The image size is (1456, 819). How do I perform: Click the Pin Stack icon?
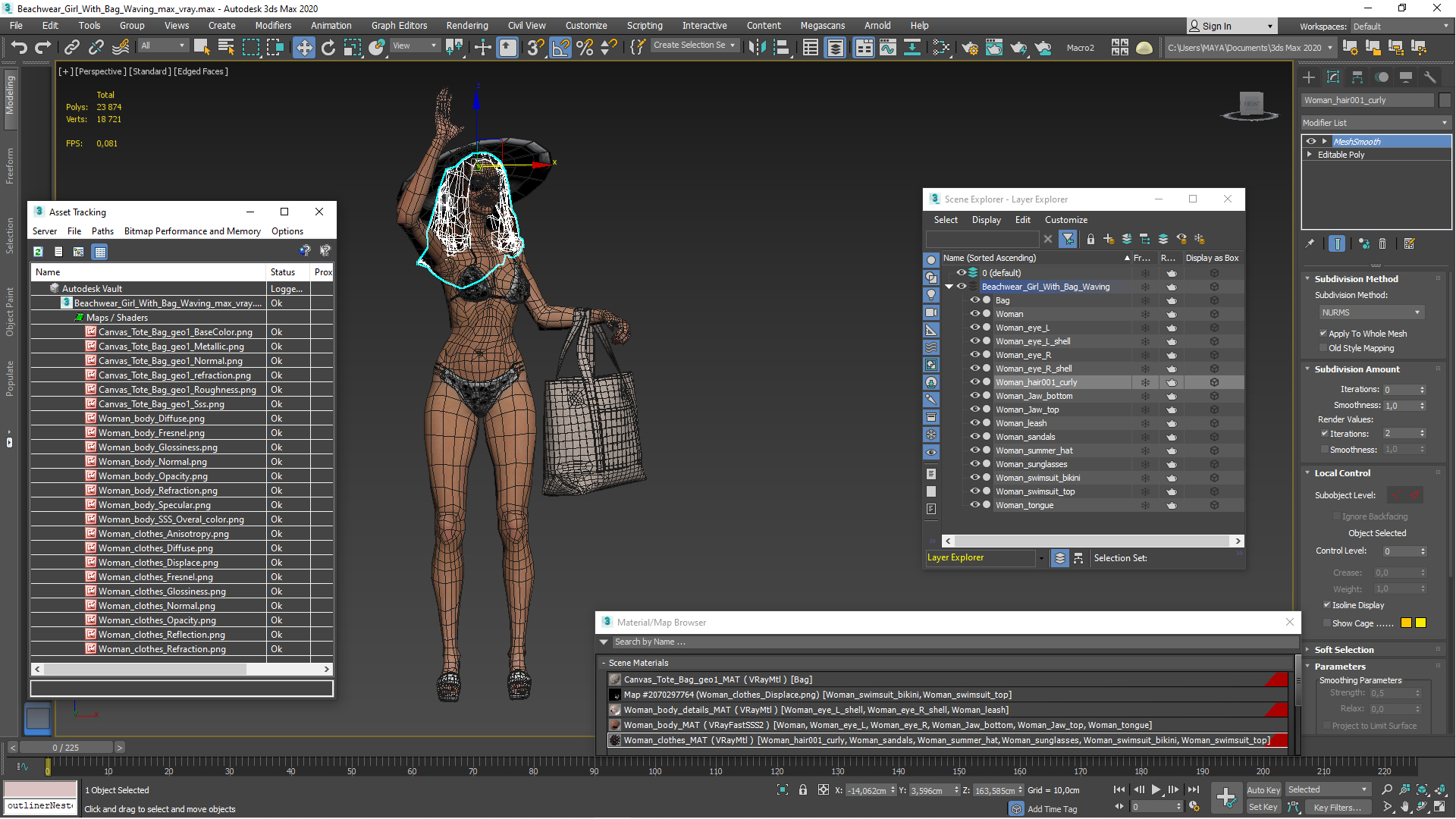click(1310, 243)
